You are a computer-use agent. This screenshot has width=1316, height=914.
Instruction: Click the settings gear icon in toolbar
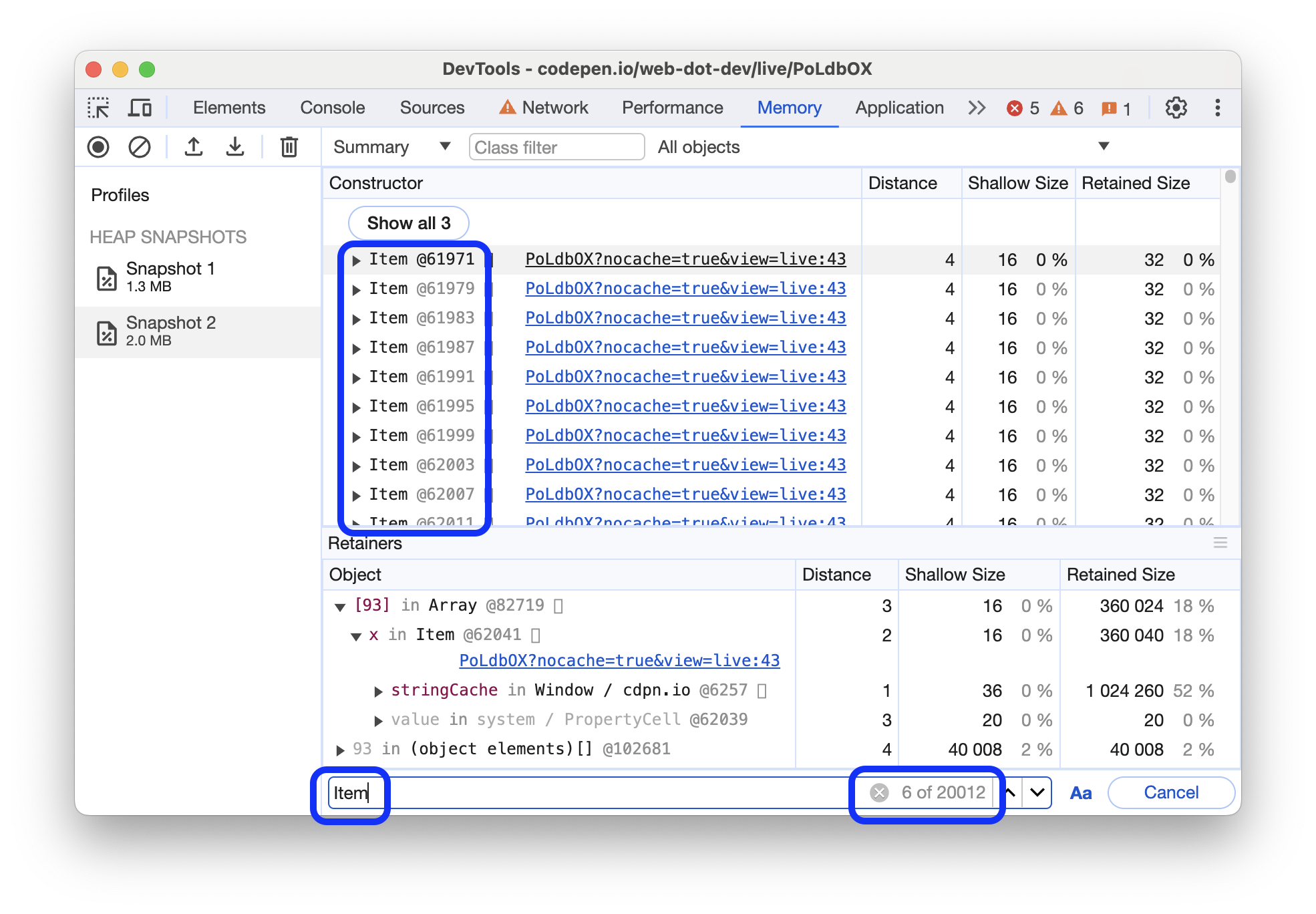pos(1176,108)
